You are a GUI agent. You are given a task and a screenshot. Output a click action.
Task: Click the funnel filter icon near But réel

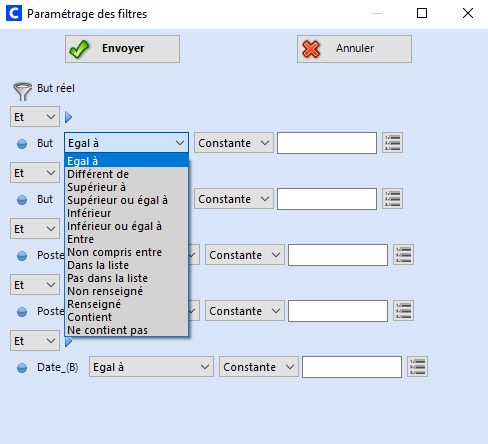click(x=23, y=91)
